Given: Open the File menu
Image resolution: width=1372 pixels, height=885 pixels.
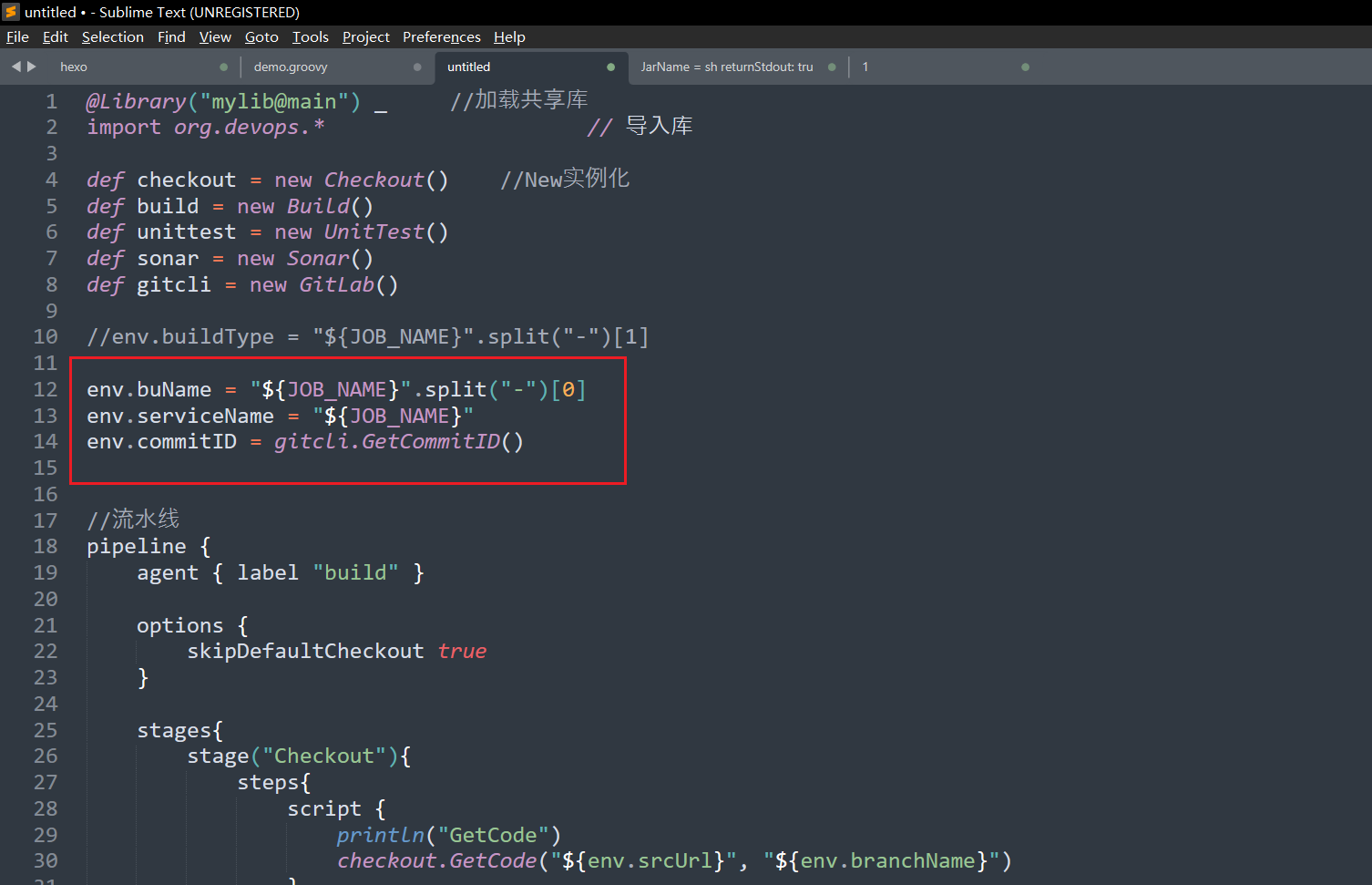Looking at the screenshot, I should [x=17, y=37].
